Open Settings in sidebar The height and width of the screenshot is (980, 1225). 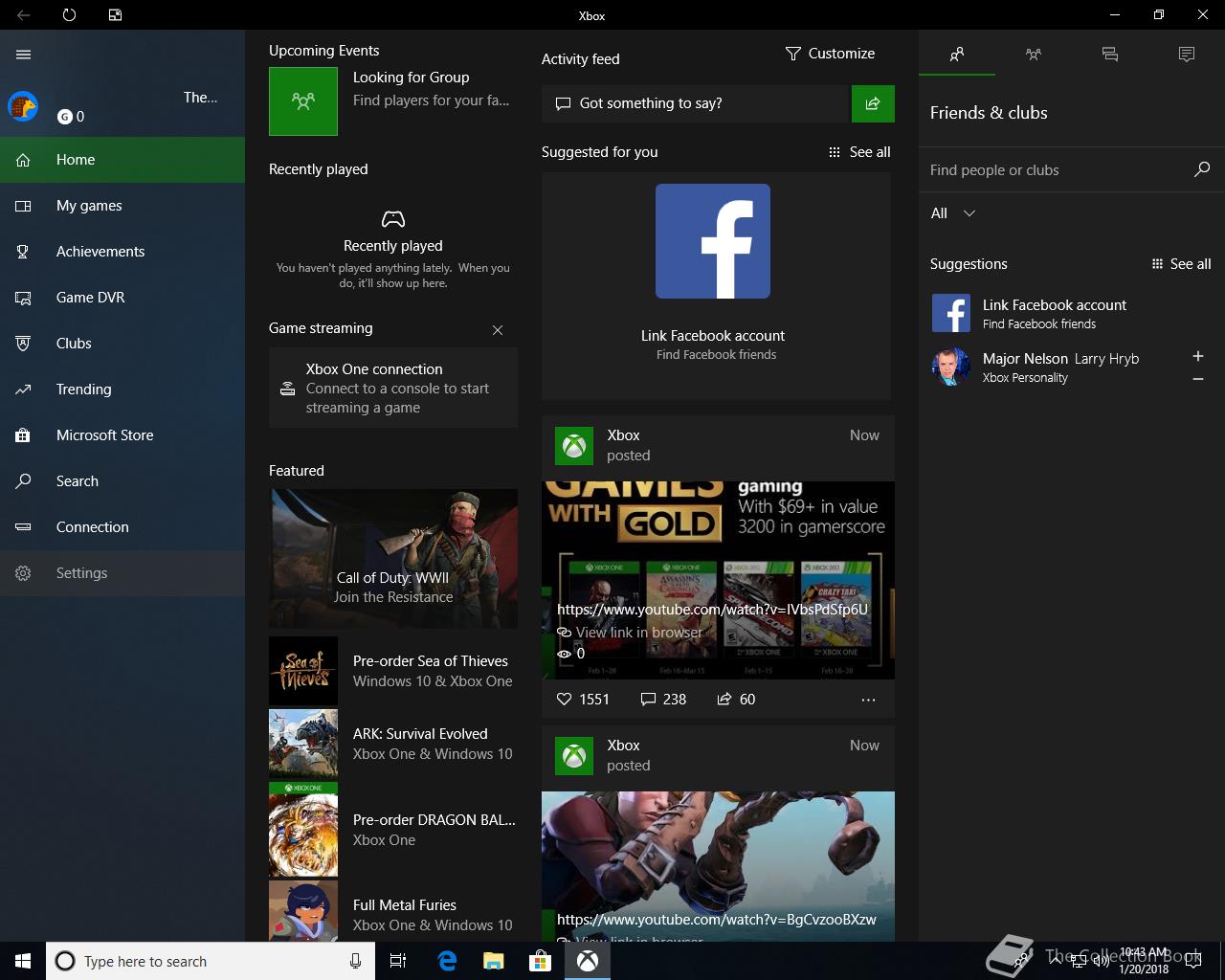pyautogui.click(x=122, y=573)
